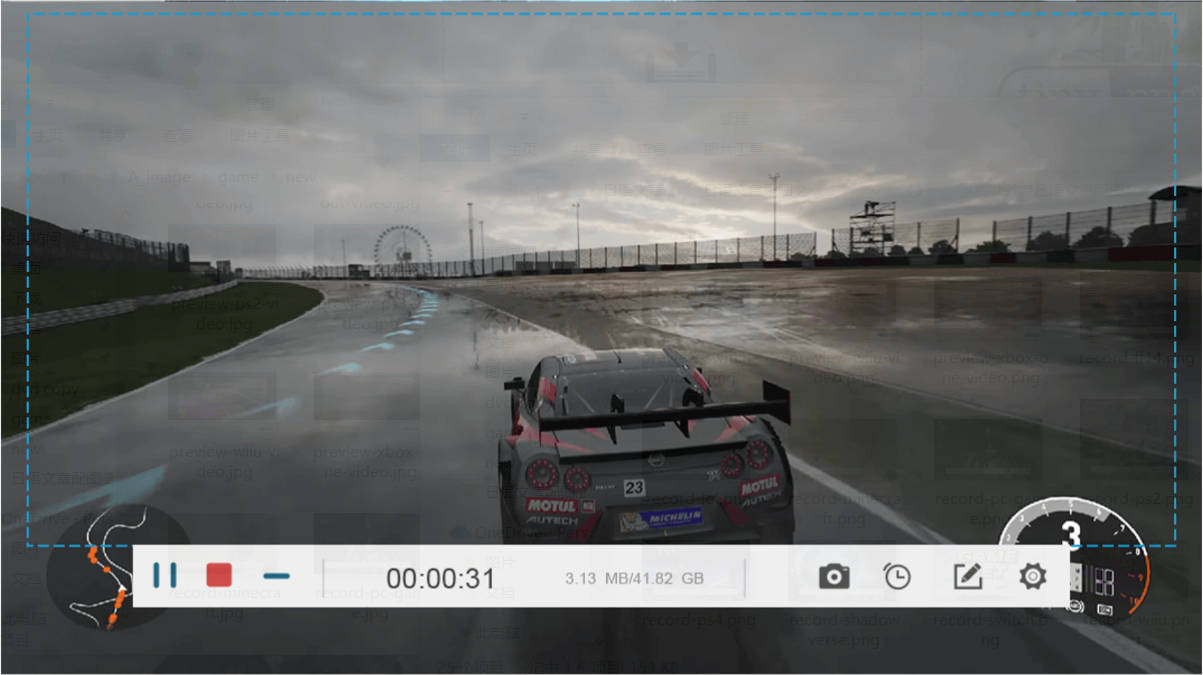Click the 00:00:31 elapsed time readout
Screen dimensions: 1203x675
441,578
